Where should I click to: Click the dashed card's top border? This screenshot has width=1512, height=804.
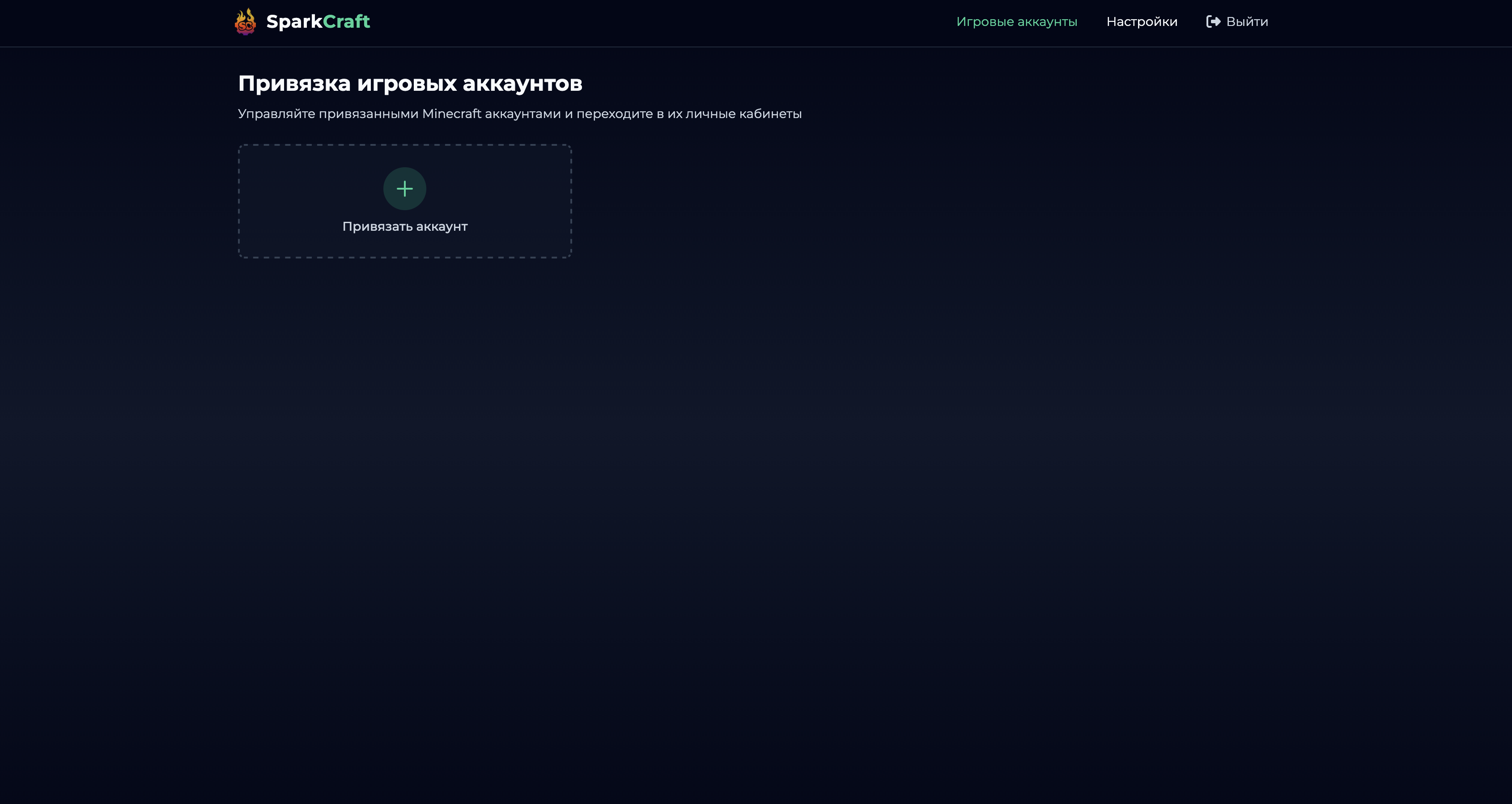[x=404, y=145]
